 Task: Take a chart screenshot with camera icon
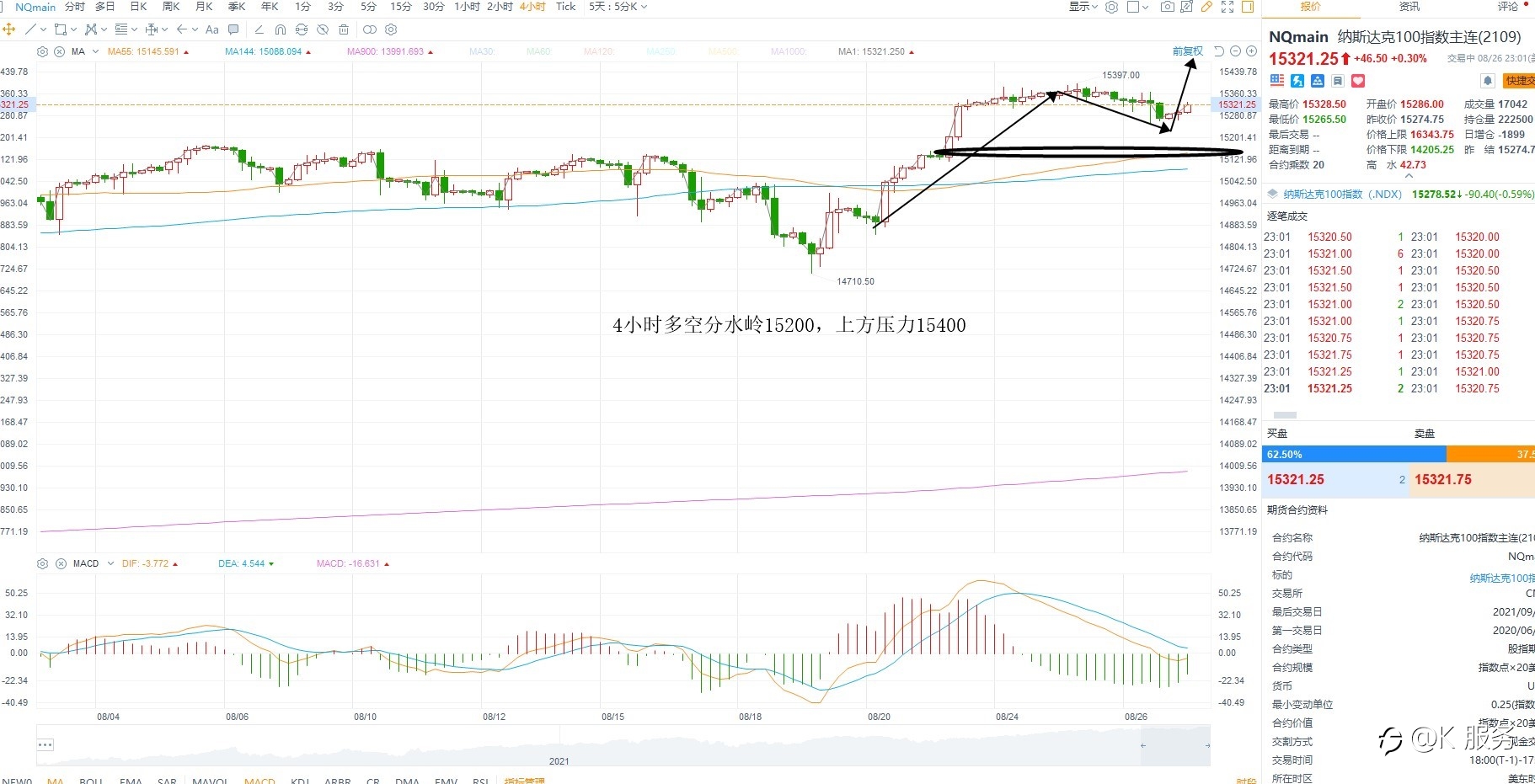point(1167,7)
